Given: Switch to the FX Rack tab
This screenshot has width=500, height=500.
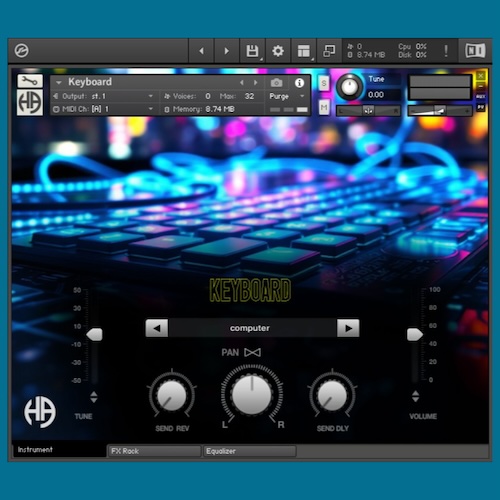Looking at the screenshot, I should tap(154, 451).
